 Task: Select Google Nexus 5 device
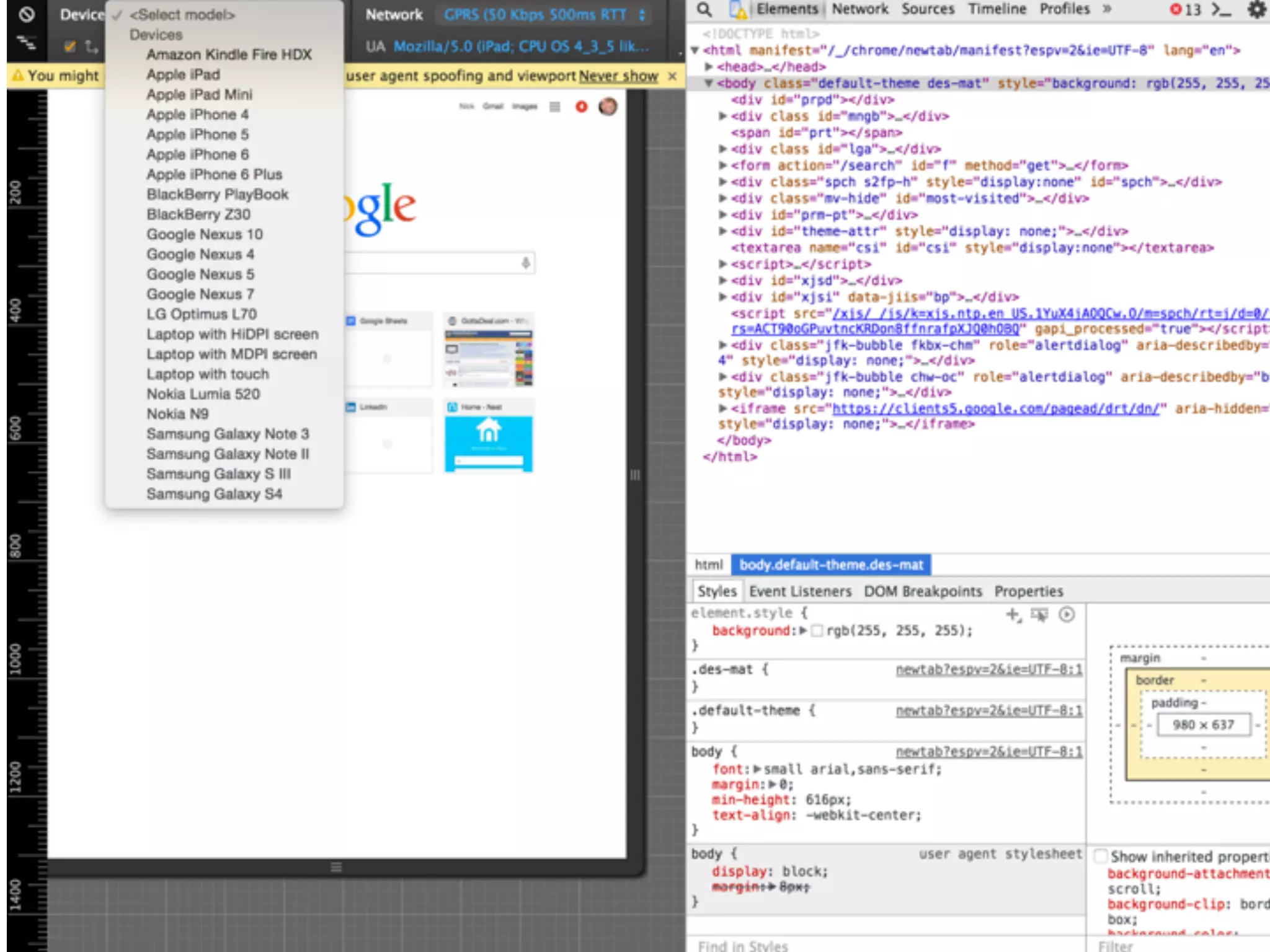coord(200,274)
